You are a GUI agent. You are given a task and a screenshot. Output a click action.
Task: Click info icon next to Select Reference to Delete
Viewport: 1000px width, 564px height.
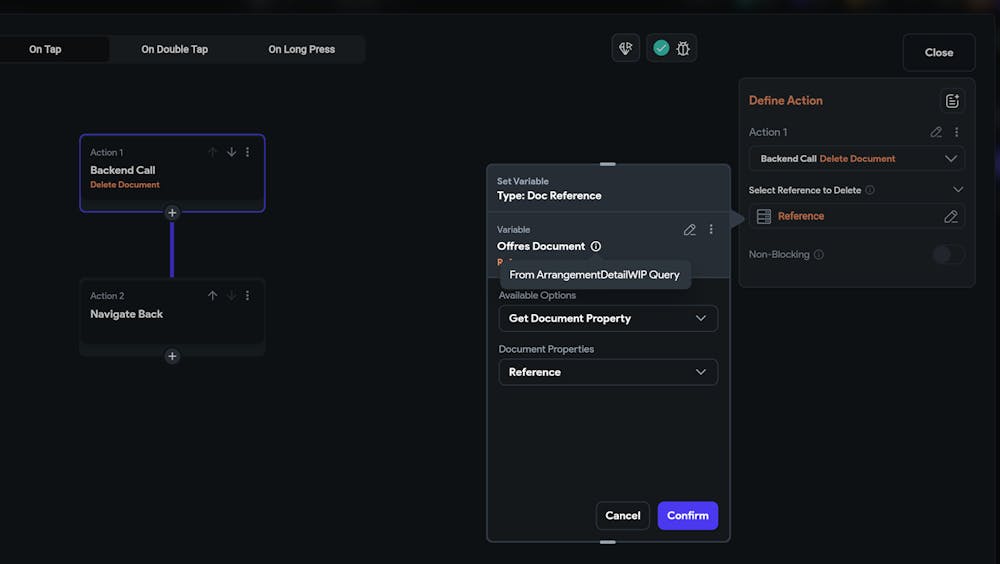click(870, 190)
